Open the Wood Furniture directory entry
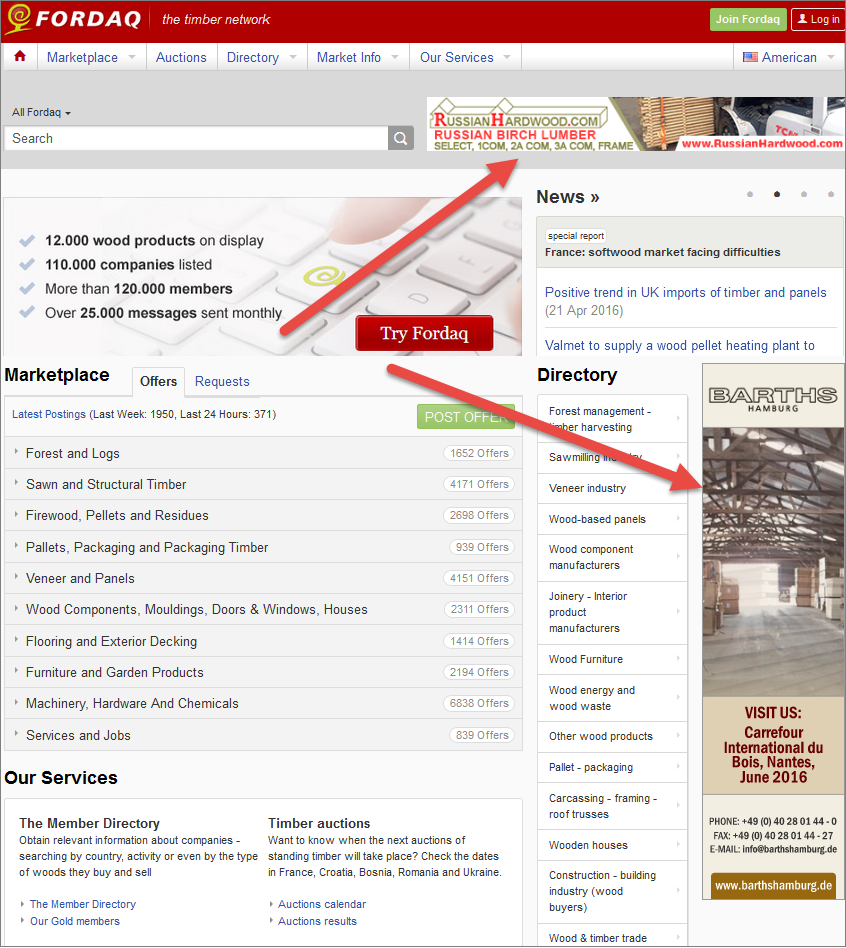 613,659
